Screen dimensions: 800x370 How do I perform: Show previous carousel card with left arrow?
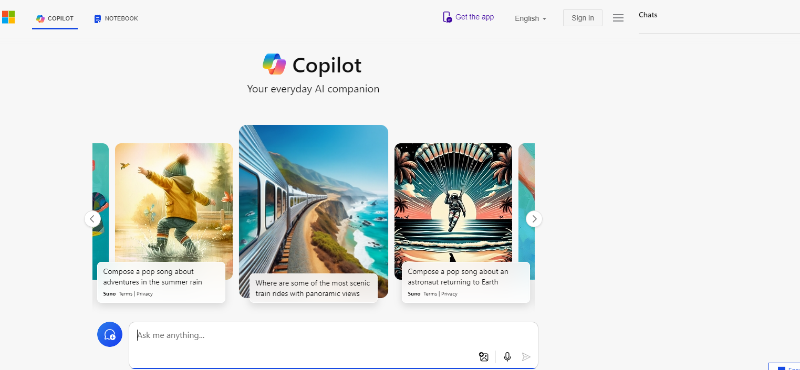[92, 219]
